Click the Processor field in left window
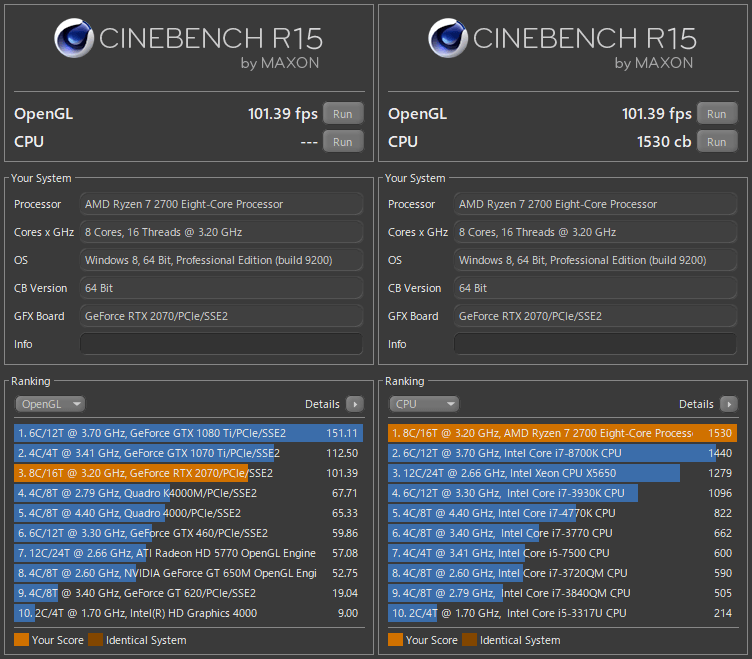This screenshot has width=752, height=659. pyautogui.click(x=221, y=204)
